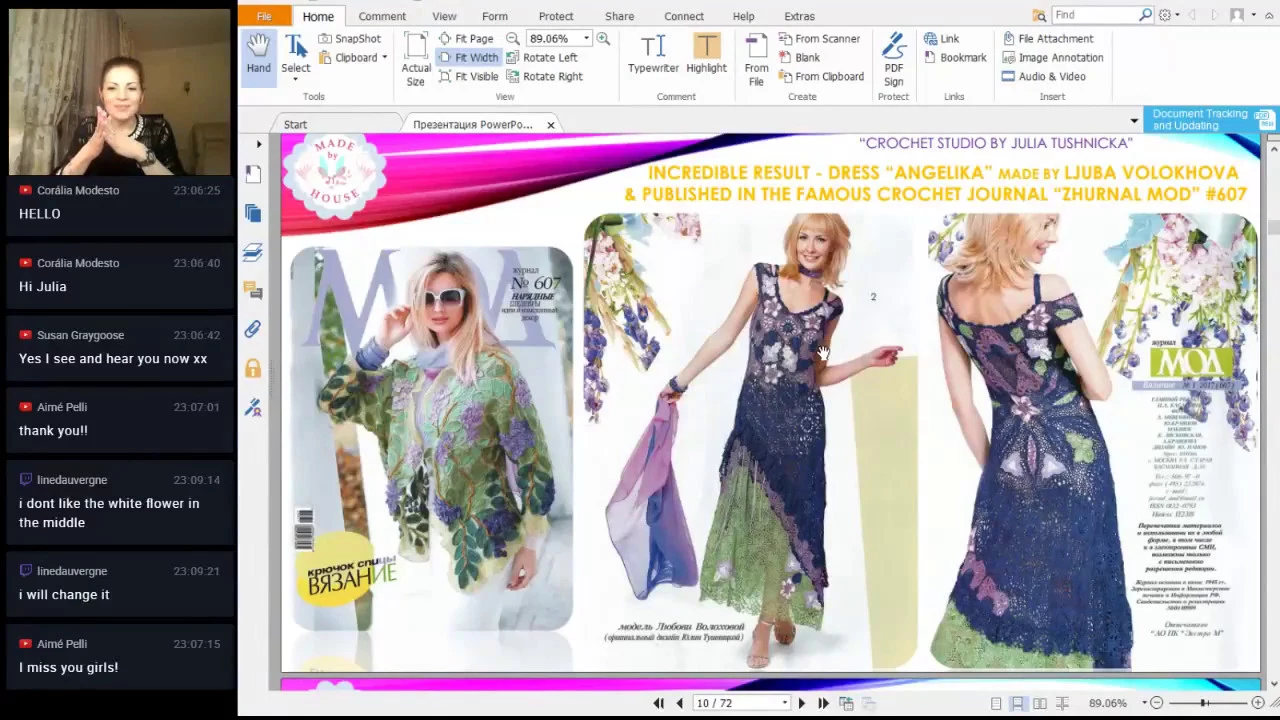Screen dimensions: 1280x720
Task: Open the PDF Sign tool
Action: pos(893,59)
